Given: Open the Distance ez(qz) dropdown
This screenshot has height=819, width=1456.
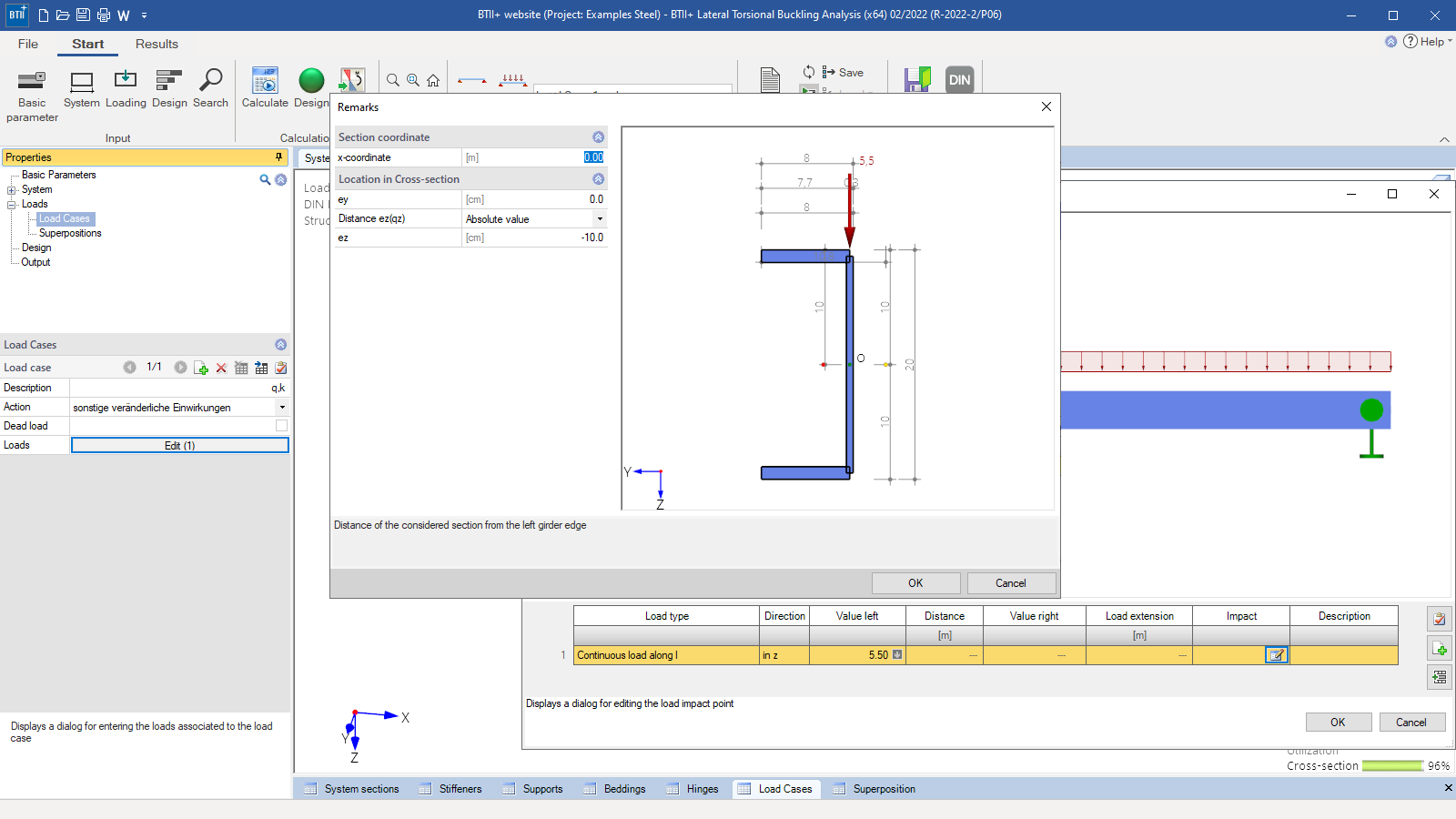Looking at the screenshot, I should pyautogui.click(x=600, y=219).
